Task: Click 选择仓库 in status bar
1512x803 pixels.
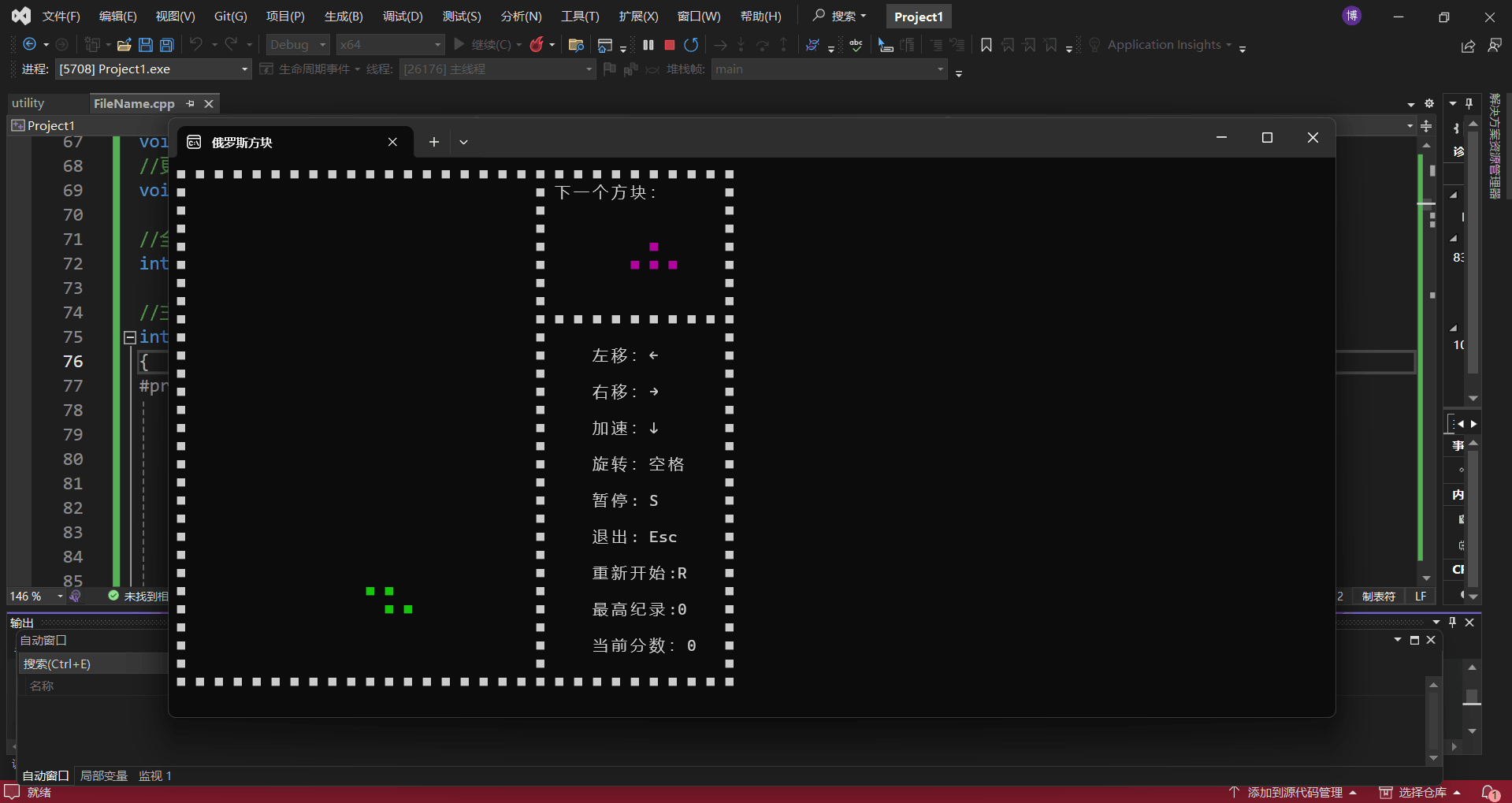Action: click(x=1420, y=792)
